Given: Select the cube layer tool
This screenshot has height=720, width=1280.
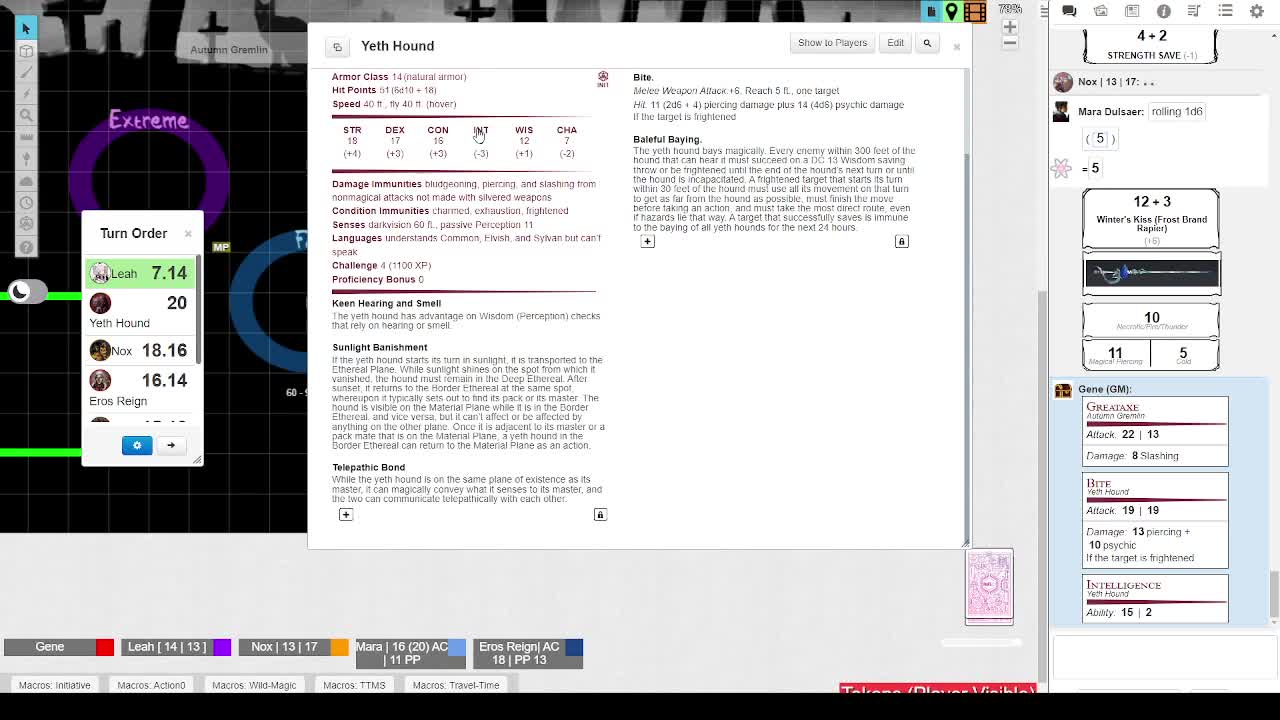Looking at the screenshot, I should click(x=26, y=51).
